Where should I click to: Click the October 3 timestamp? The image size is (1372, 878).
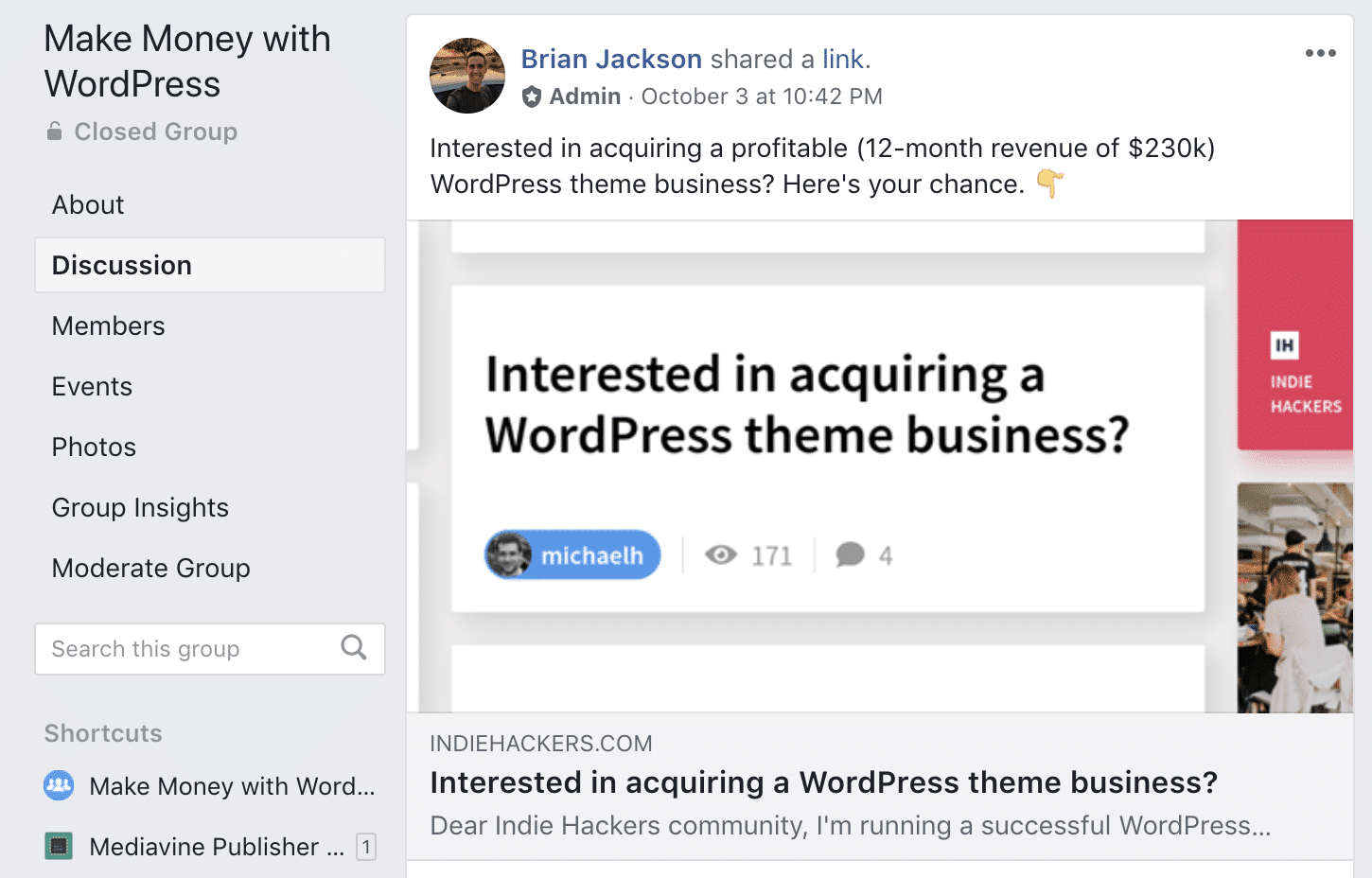pyautogui.click(x=762, y=96)
